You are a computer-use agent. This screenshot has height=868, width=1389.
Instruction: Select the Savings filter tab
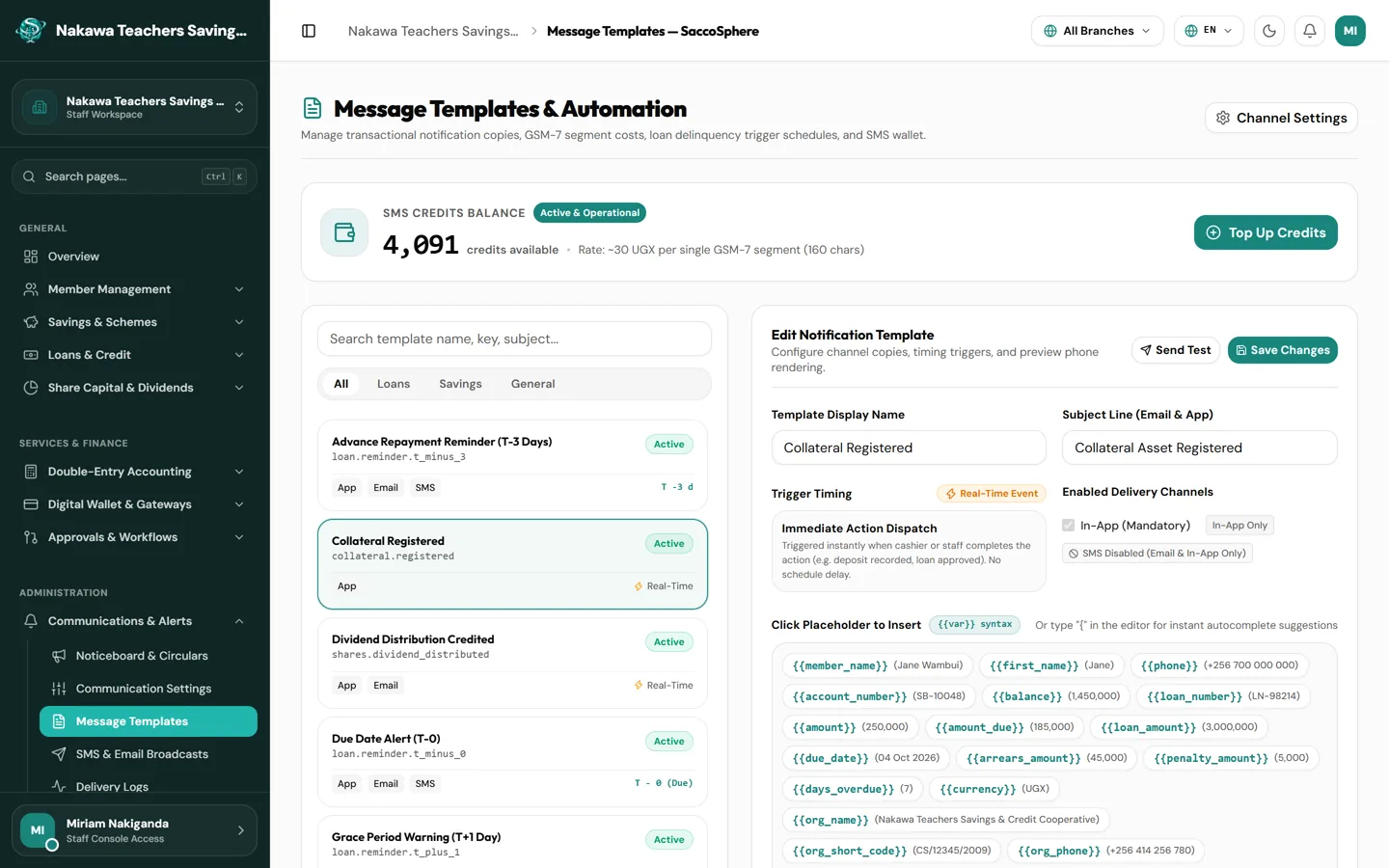coord(460,384)
